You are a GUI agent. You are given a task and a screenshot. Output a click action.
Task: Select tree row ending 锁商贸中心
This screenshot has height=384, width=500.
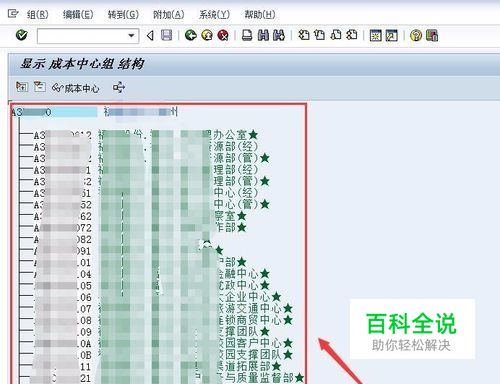tap(163, 320)
